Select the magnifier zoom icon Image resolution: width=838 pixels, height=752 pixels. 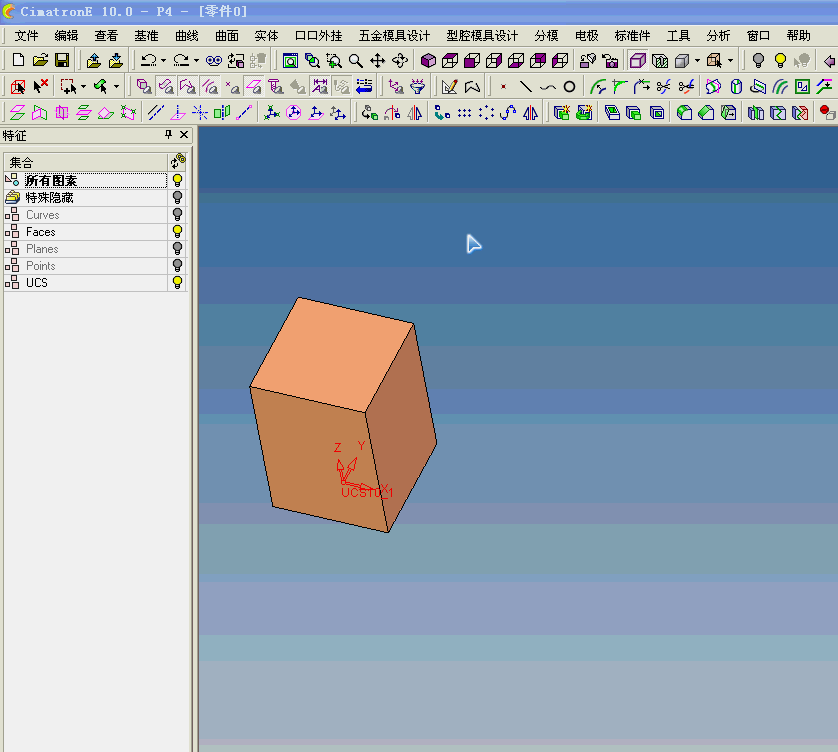pyautogui.click(x=355, y=60)
